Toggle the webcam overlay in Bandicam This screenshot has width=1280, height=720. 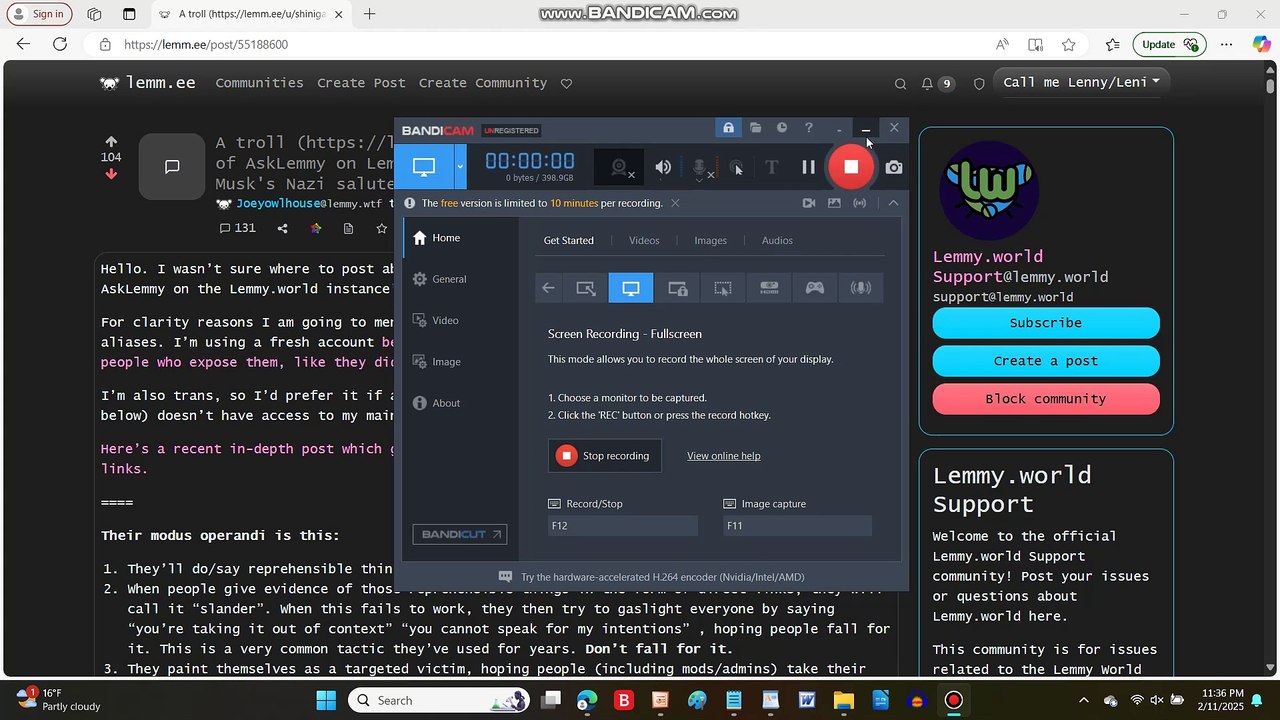[620, 168]
